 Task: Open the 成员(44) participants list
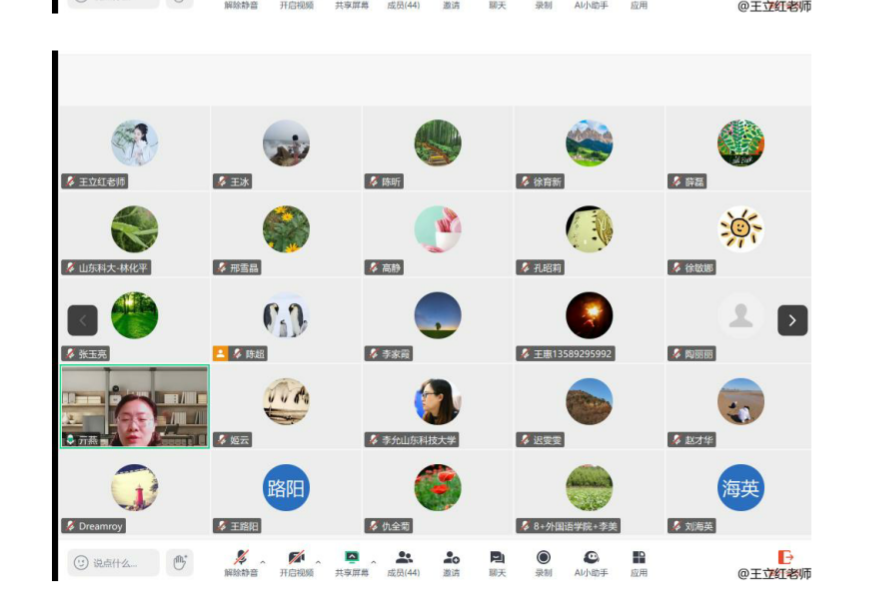pos(403,558)
